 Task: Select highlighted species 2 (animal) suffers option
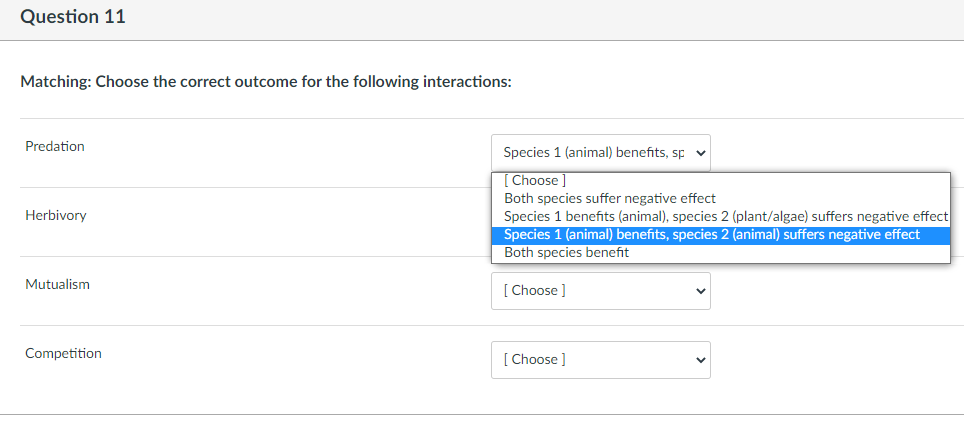pos(712,235)
